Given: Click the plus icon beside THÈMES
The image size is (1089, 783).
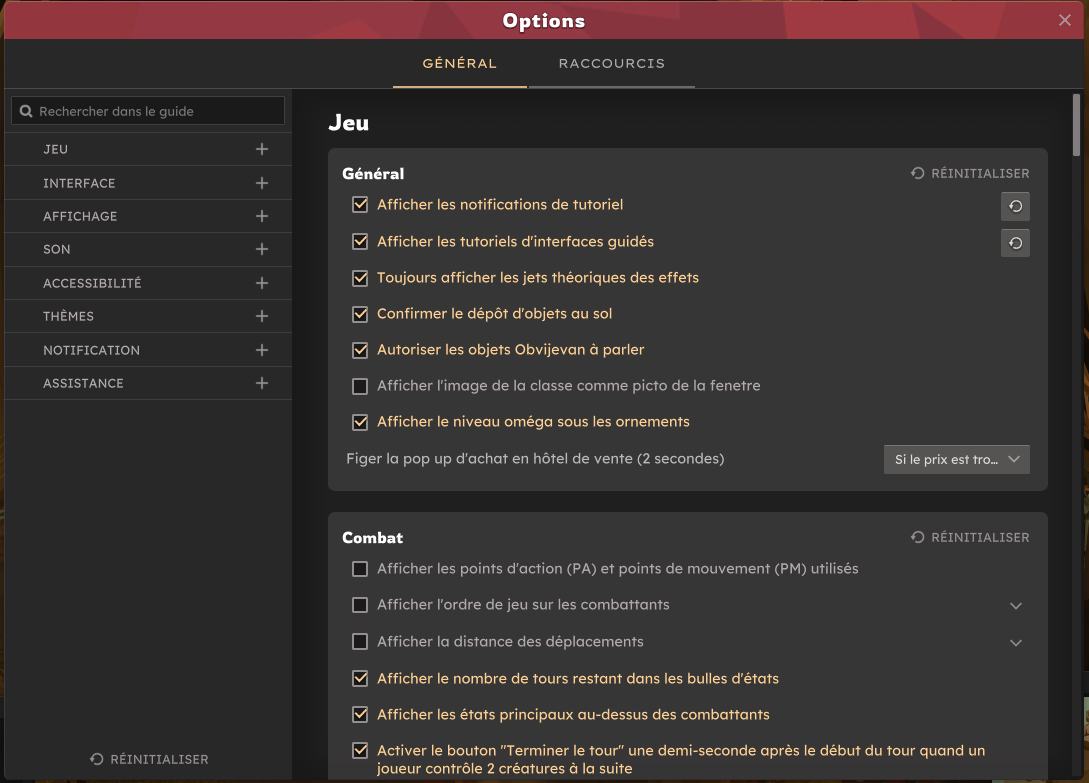Looking at the screenshot, I should (262, 316).
